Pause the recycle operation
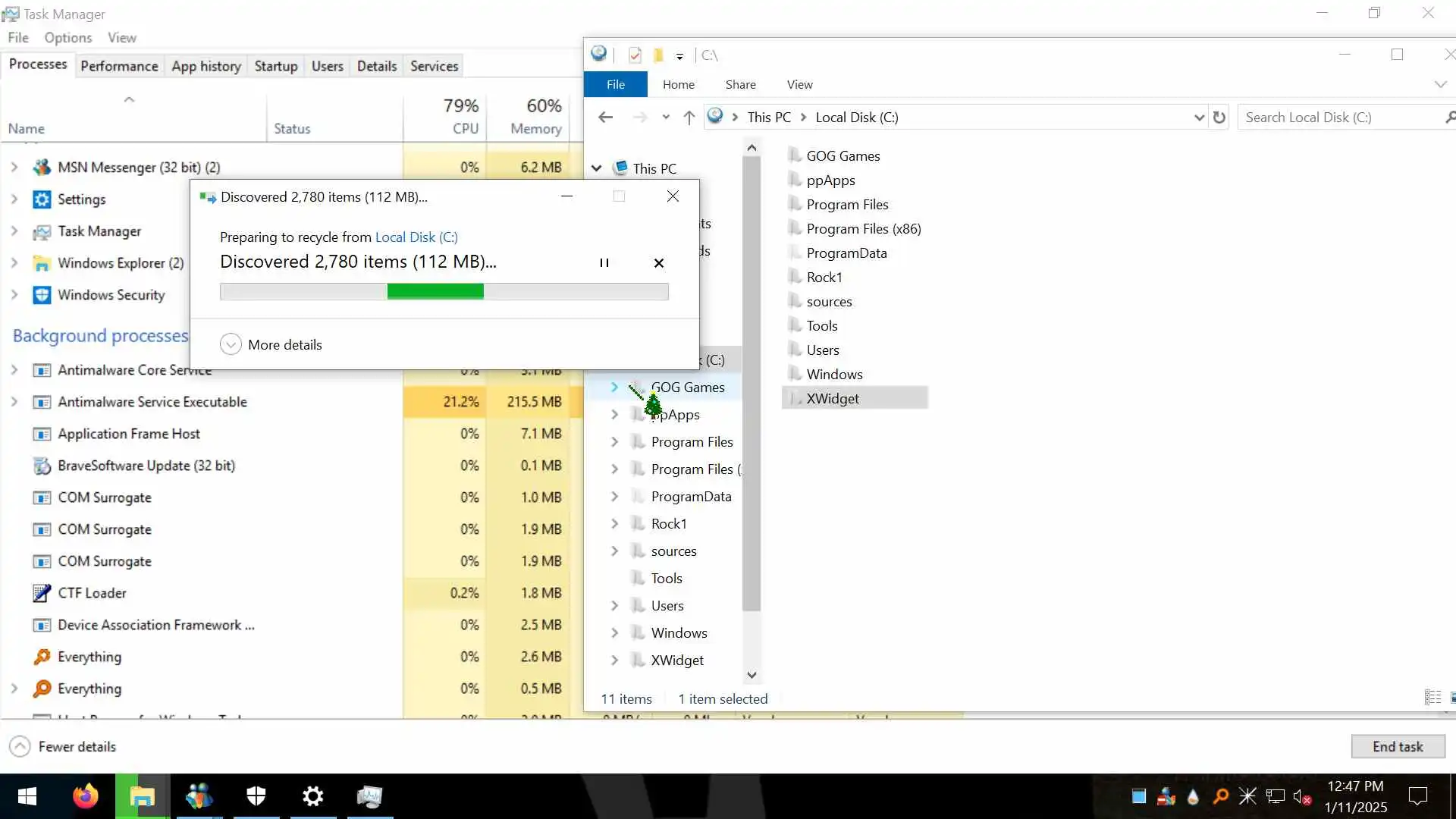The width and height of the screenshot is (1456, 819). pos(604,262)
